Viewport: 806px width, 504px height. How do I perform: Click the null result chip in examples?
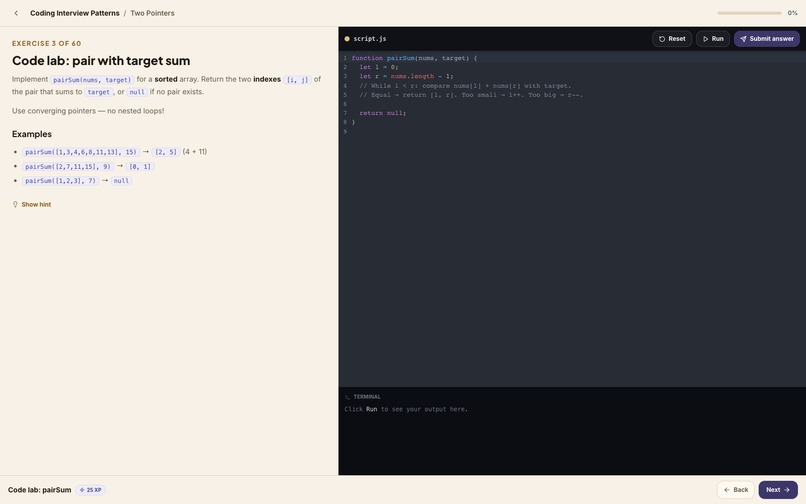coord(121,181)
